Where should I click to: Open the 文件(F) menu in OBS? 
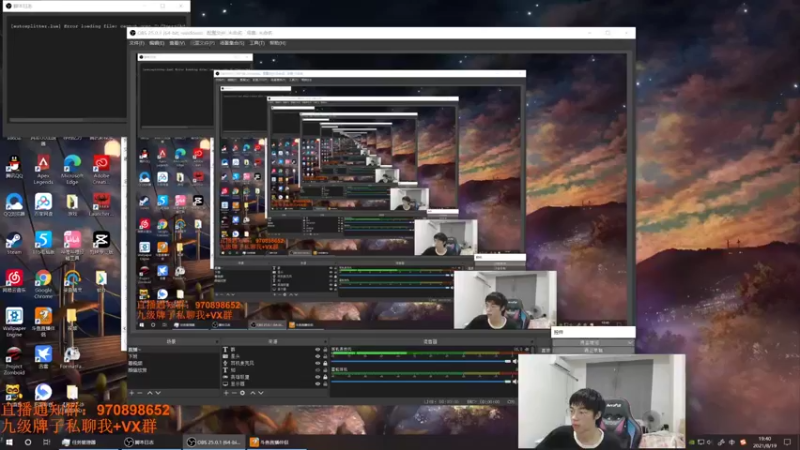137,43
